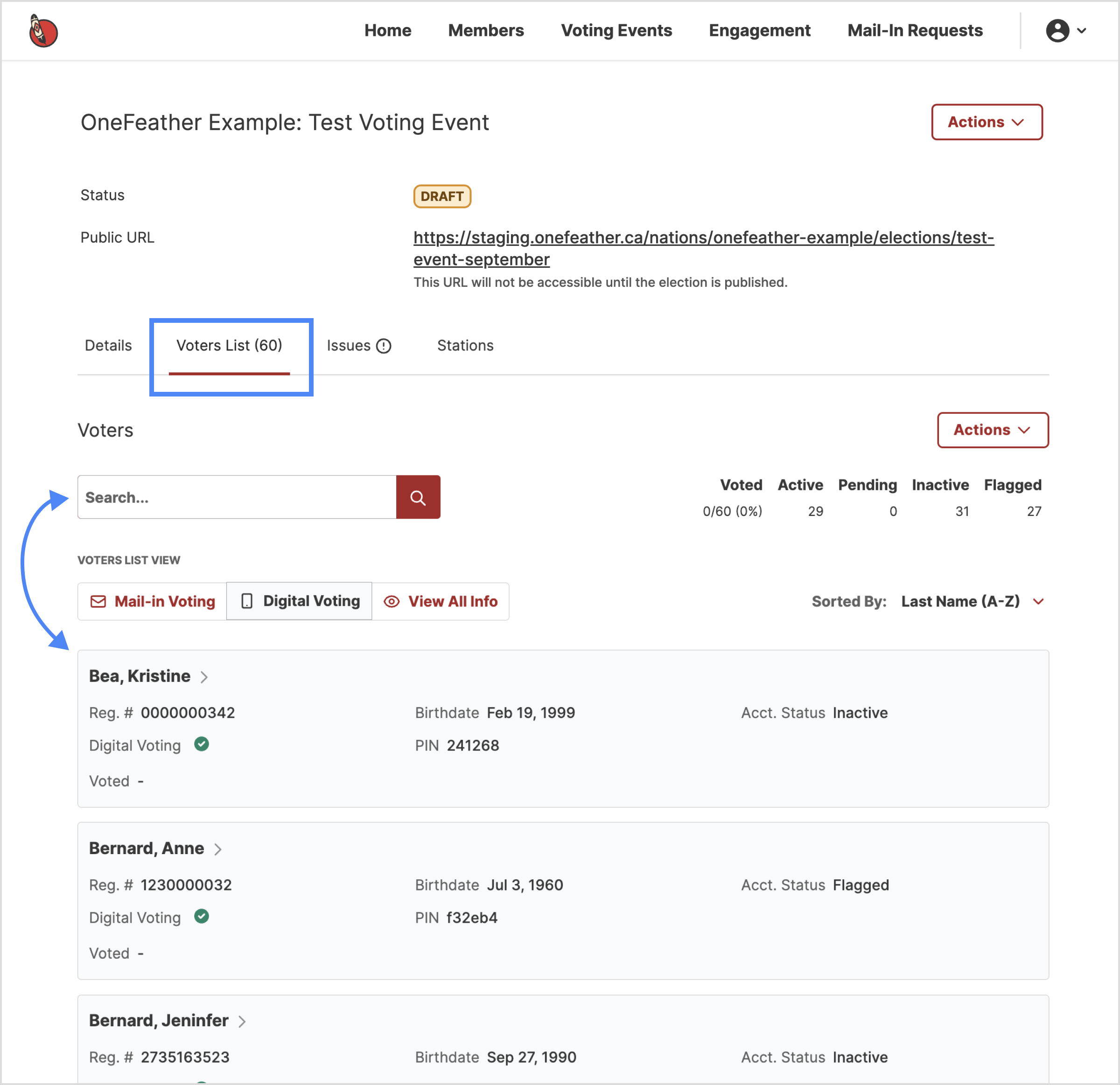Open voter Bernard, Jeninfer

[x=159, y=1021]
